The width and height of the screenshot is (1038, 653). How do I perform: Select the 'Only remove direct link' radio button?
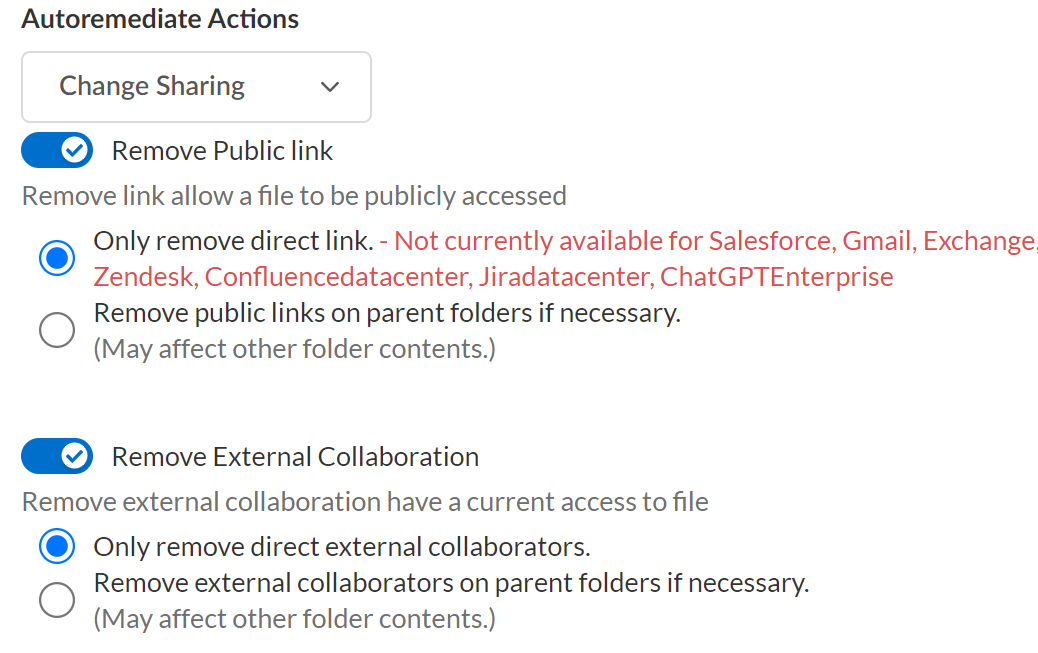(x=57, y=258)
